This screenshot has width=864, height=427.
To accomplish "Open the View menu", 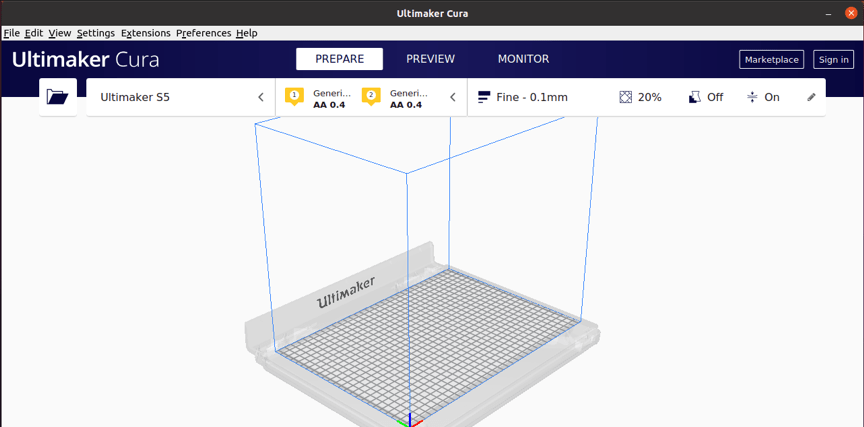I will tap(60, 33).
